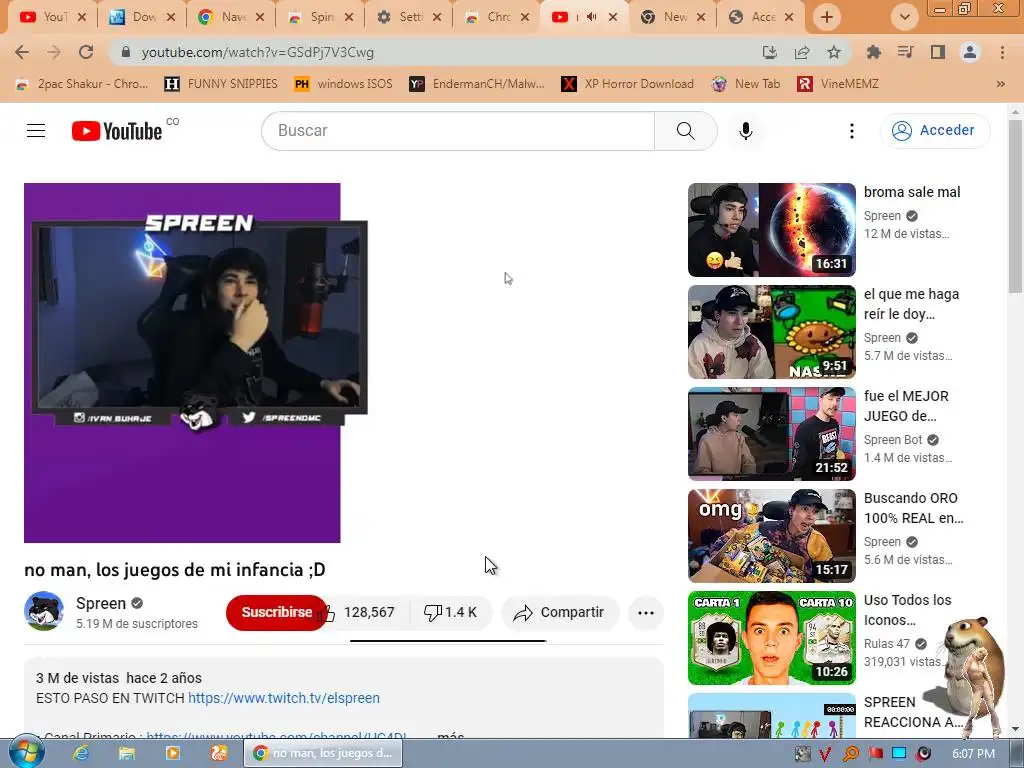Viewport: 1024px width, 768px height.
Task: Open a new tab with plus button
Action: point(827,17)
